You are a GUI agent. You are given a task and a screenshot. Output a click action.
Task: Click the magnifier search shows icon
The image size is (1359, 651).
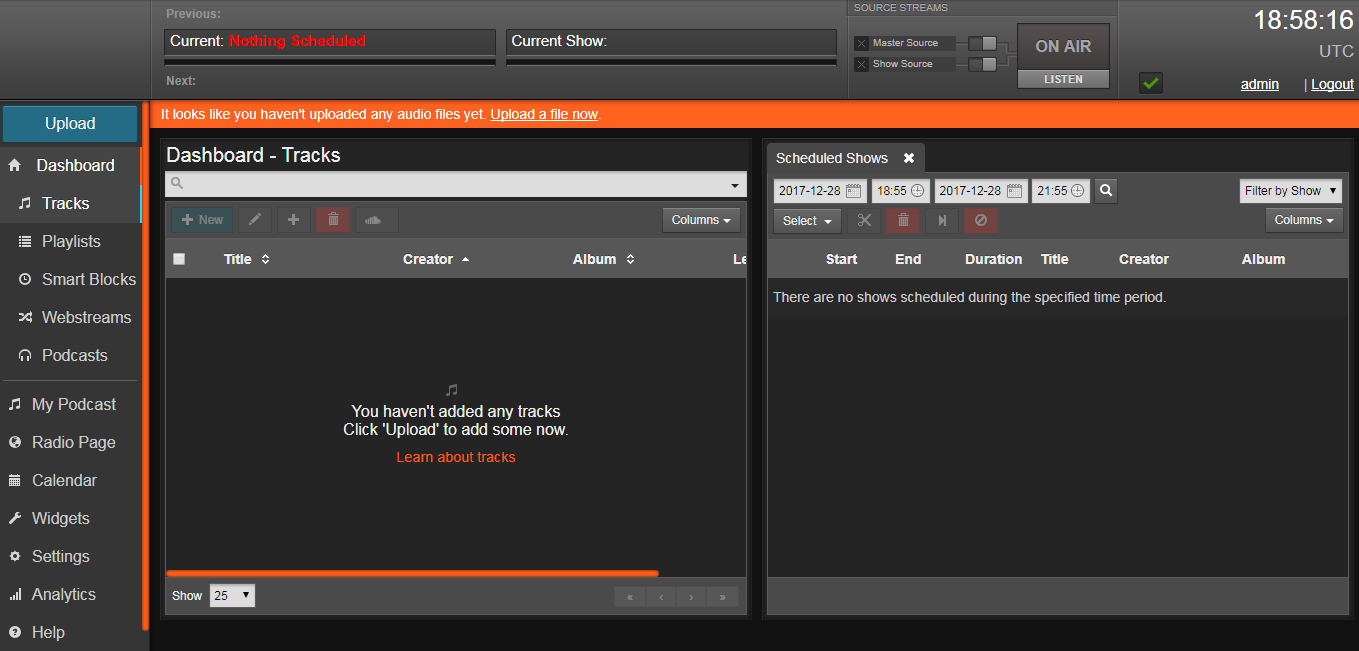click(x=1105, y=191)
